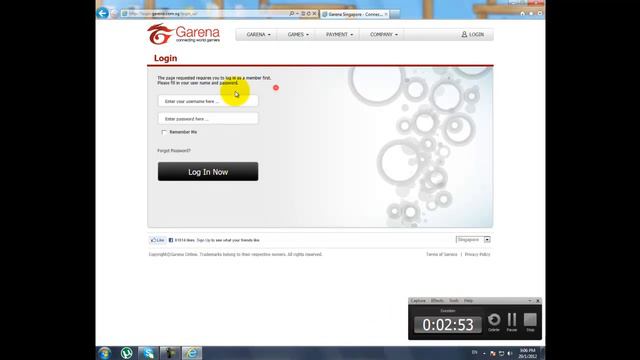
Task: Open uTorrent from the taskbar
Action: pos(127,353)
